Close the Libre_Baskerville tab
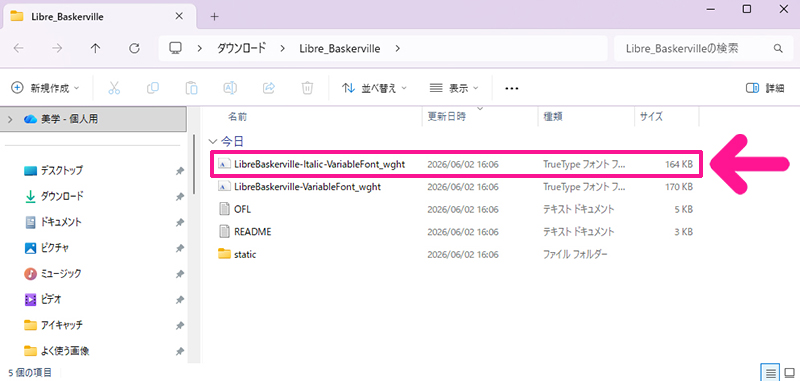The image size is (800, 381). 179,16
